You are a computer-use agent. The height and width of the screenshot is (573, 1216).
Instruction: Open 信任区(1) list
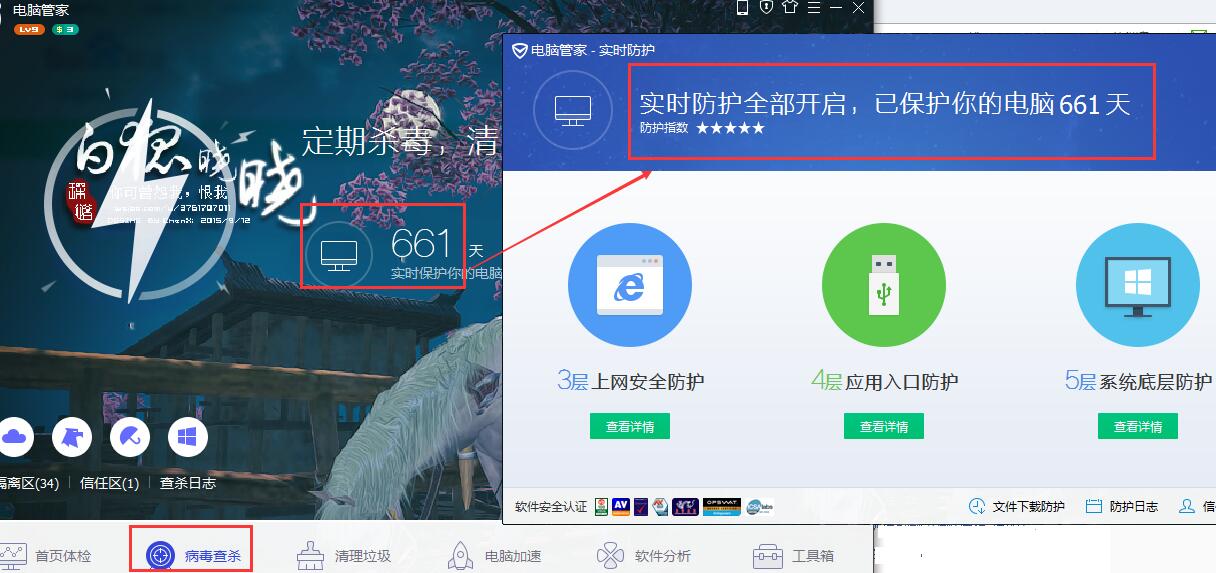(110, 483)
